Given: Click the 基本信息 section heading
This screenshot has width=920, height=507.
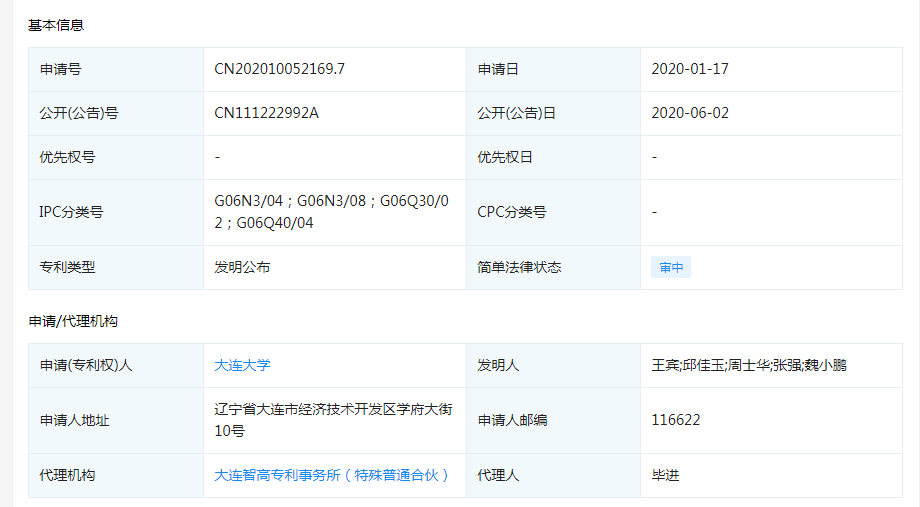Looking at the screenshot, I should pos(56,25).
